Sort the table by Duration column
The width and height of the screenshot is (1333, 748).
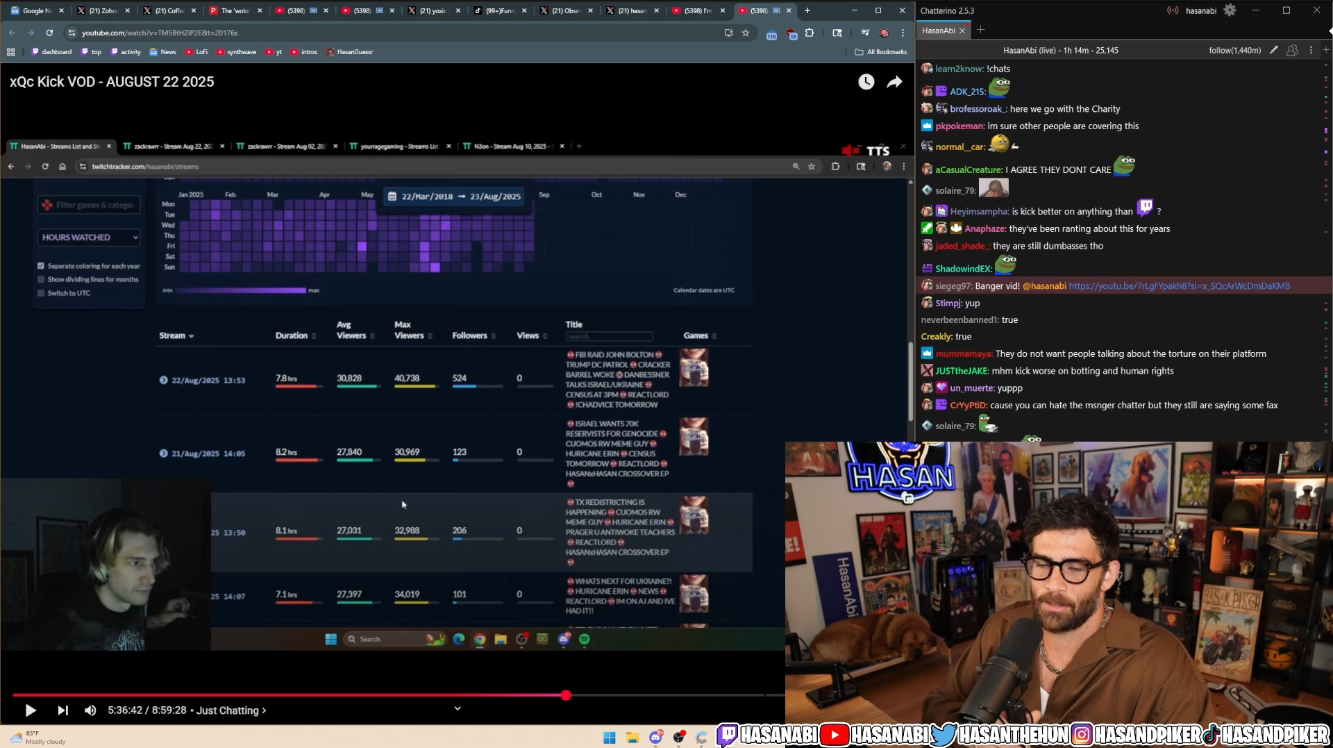(295, 336)
